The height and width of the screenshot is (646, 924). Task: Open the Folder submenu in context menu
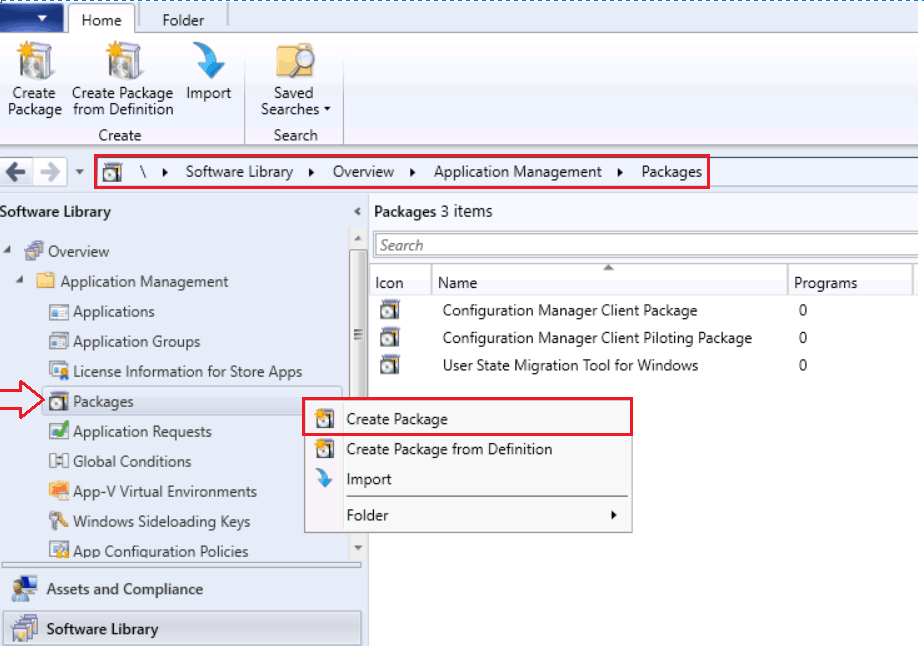click(467, 515)
